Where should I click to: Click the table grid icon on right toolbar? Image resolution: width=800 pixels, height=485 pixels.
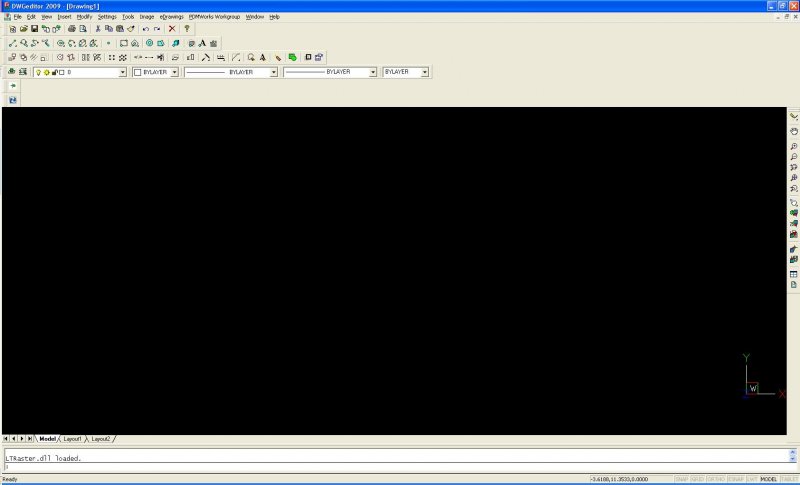[x=794, y=274]
